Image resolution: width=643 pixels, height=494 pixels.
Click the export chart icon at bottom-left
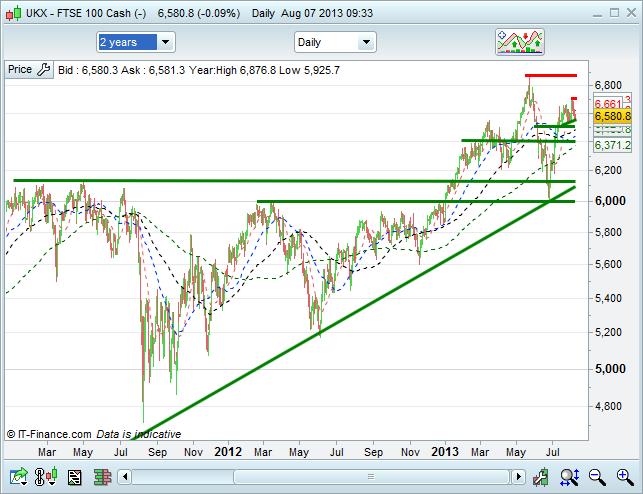(x=18, y=476)
